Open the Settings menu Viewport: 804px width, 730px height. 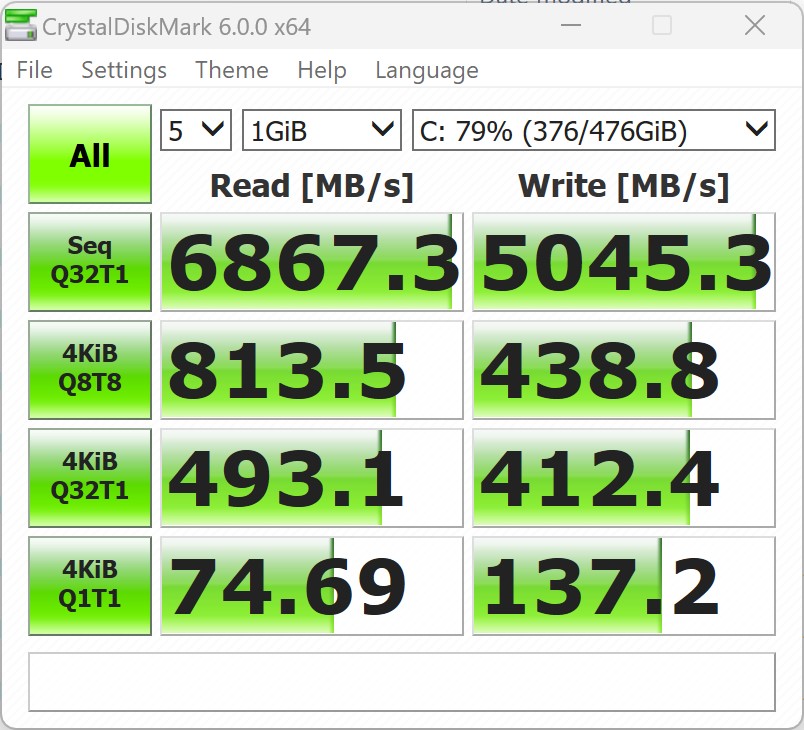[124, 70]
